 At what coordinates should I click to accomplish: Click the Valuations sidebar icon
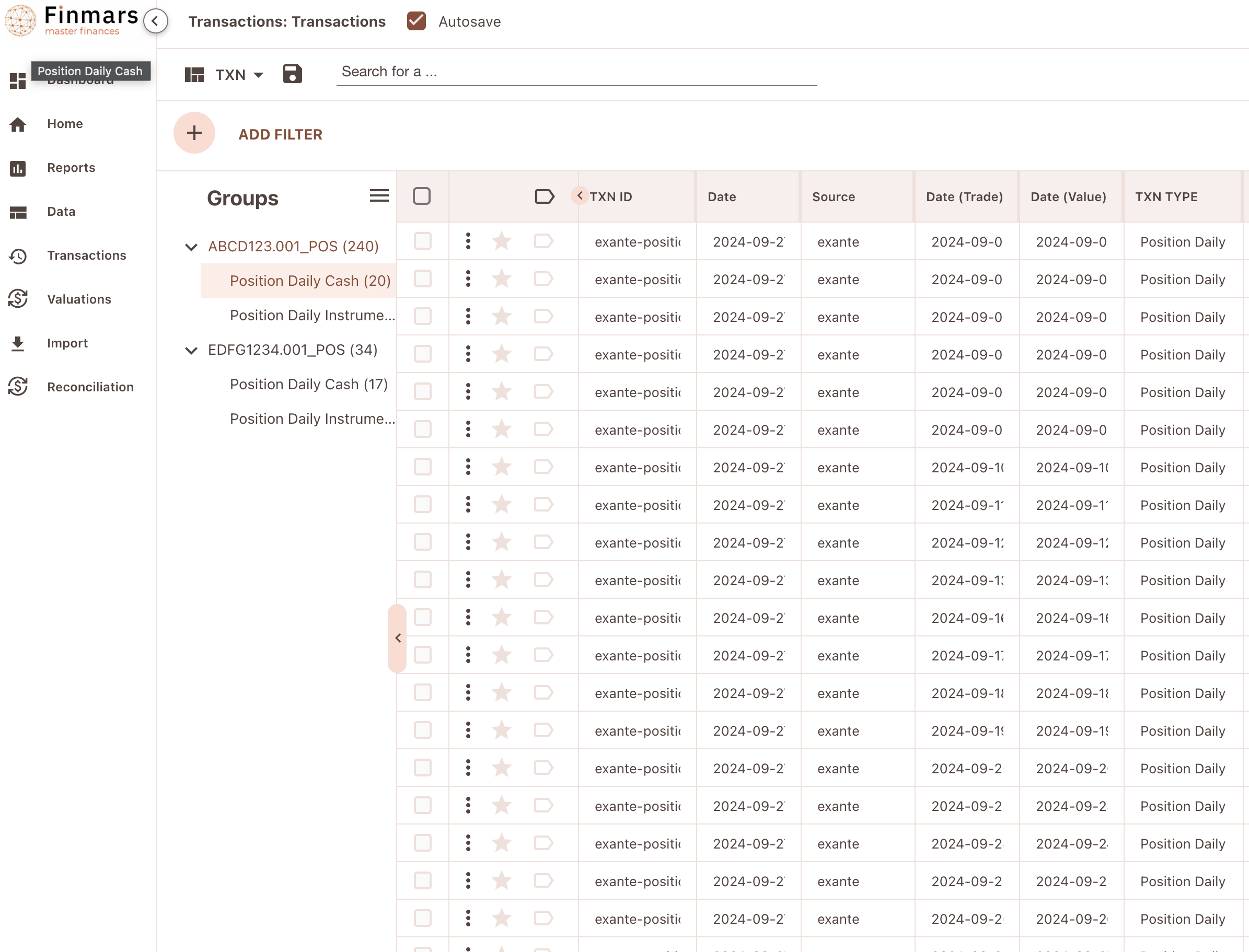point(18,299)
